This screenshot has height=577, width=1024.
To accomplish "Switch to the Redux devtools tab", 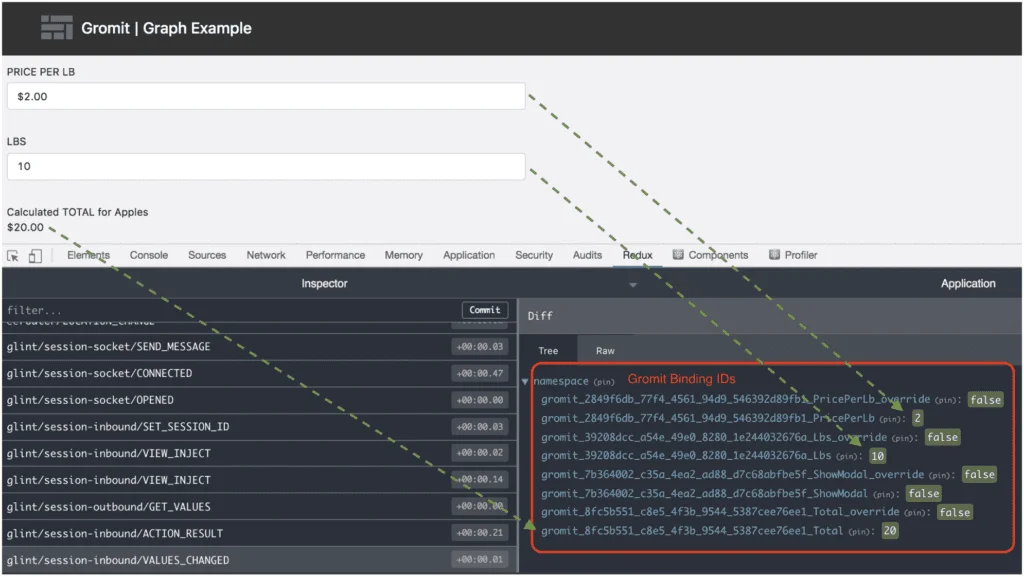I will 637,255.
